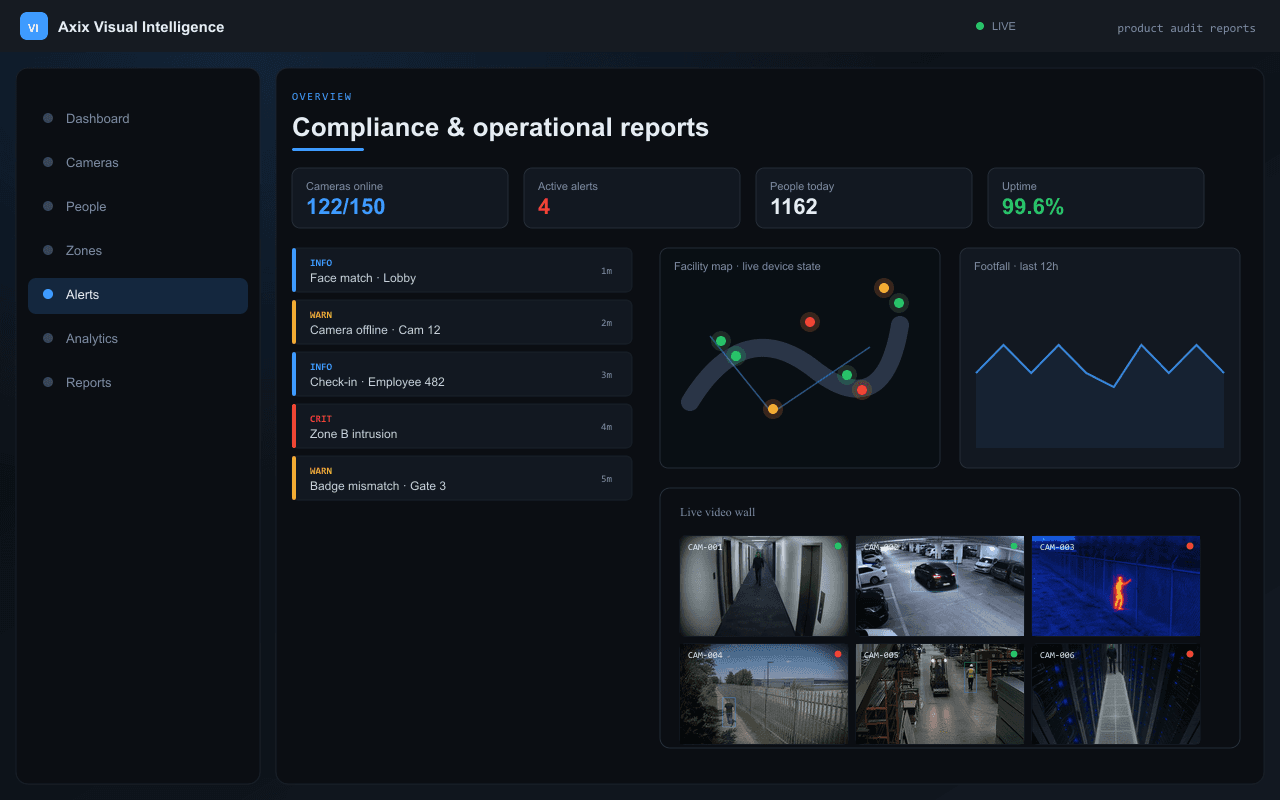This screenshot has height=800, width=1280.
Task: Click the lone red device dot above the map path
Action: click(x=810, y=322)
